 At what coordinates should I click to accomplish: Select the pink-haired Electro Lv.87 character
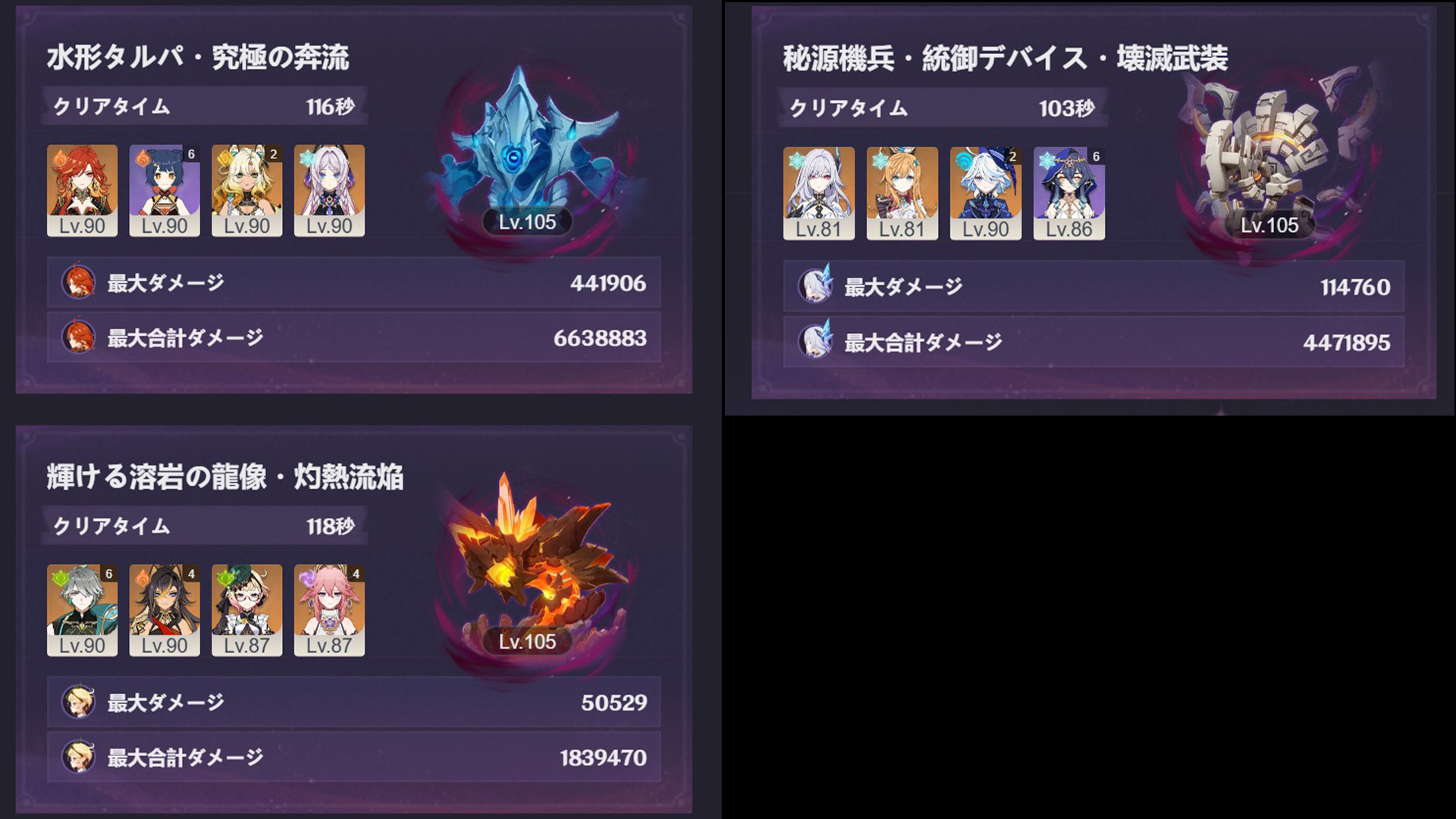(x=329, y=610)
